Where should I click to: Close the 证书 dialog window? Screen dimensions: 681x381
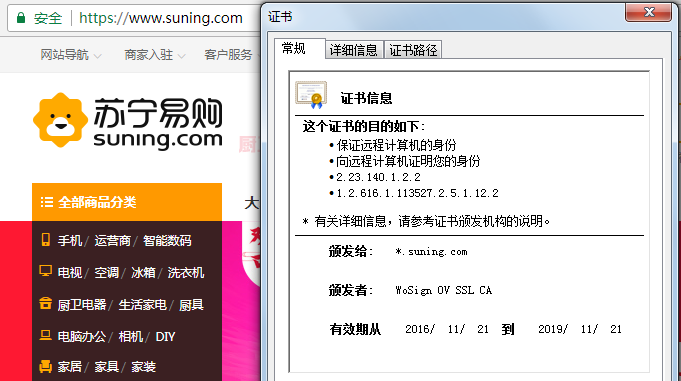(648, 12)
